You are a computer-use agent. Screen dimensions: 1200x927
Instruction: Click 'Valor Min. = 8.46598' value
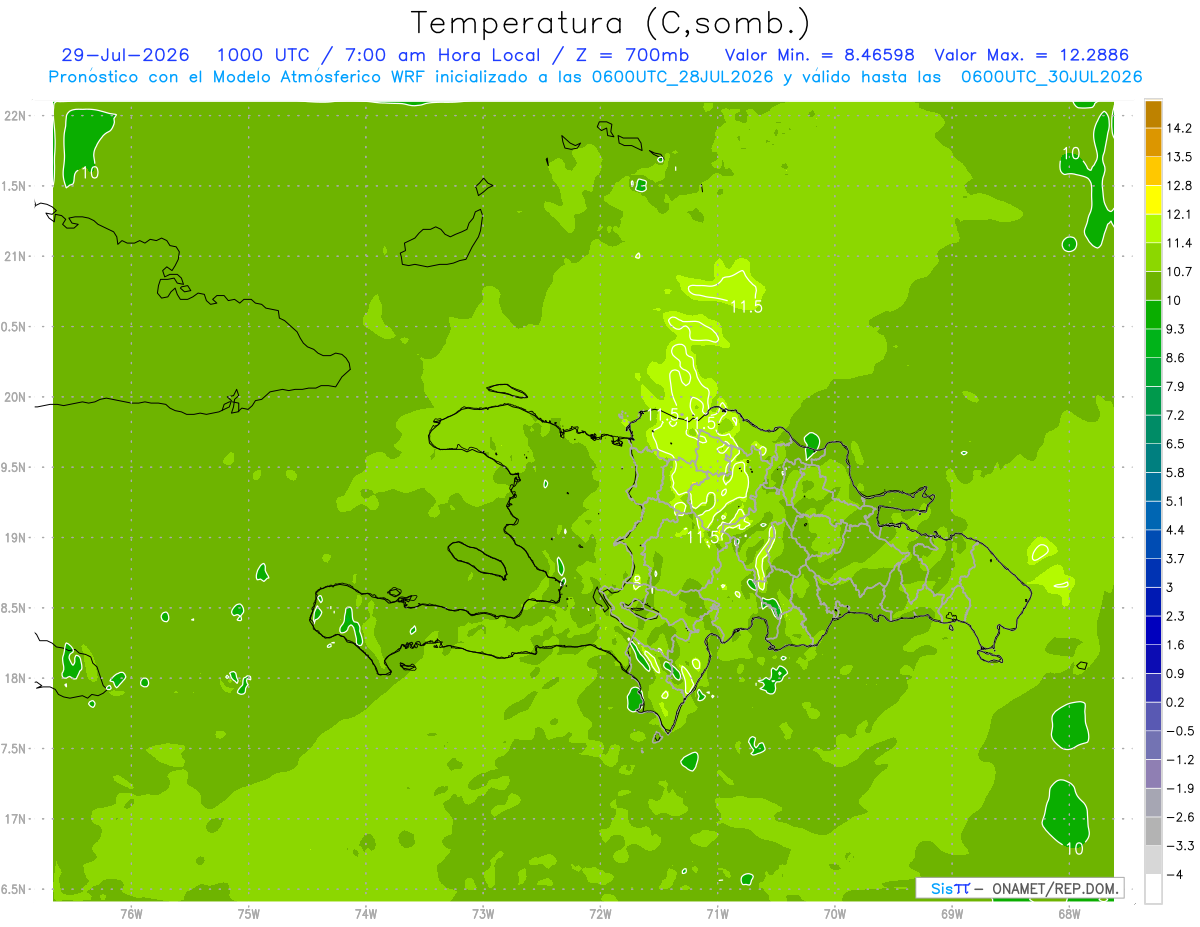(x=819, y=55)
